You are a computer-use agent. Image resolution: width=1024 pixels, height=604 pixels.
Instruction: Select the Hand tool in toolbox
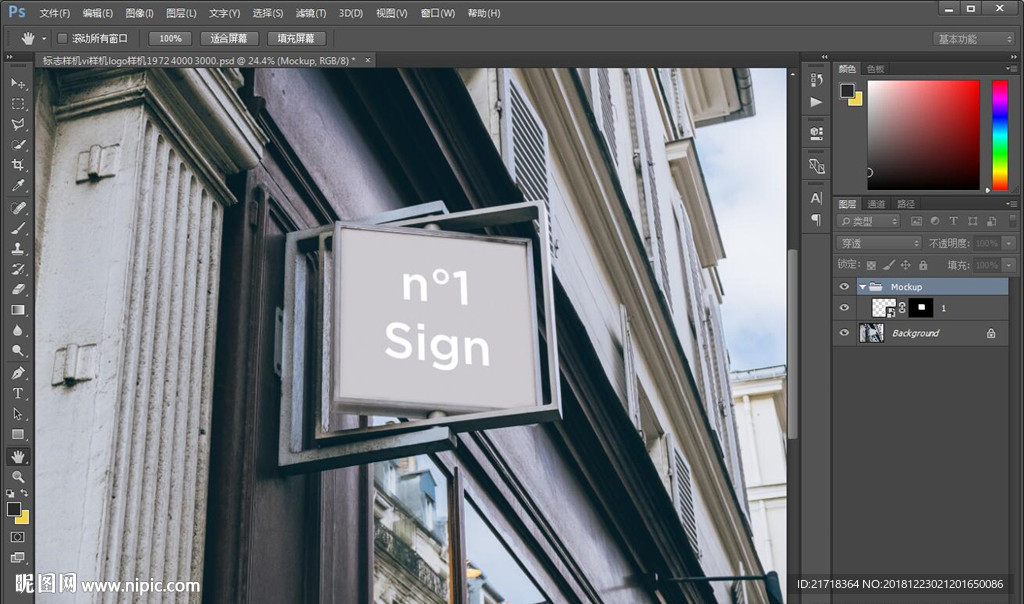[x=18, y=456]
